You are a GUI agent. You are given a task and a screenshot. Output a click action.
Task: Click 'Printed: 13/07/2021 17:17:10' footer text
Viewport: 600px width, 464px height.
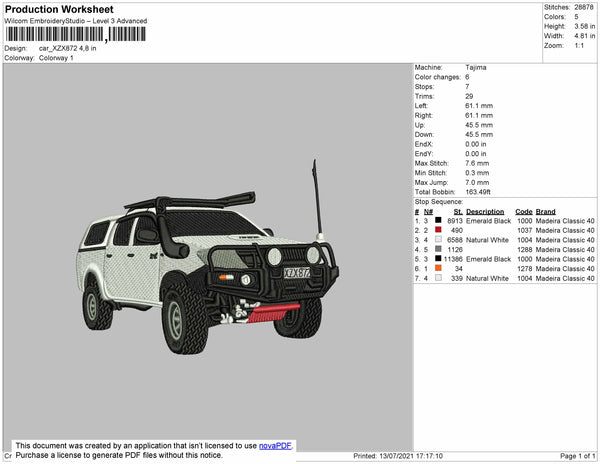coord(398,456)
